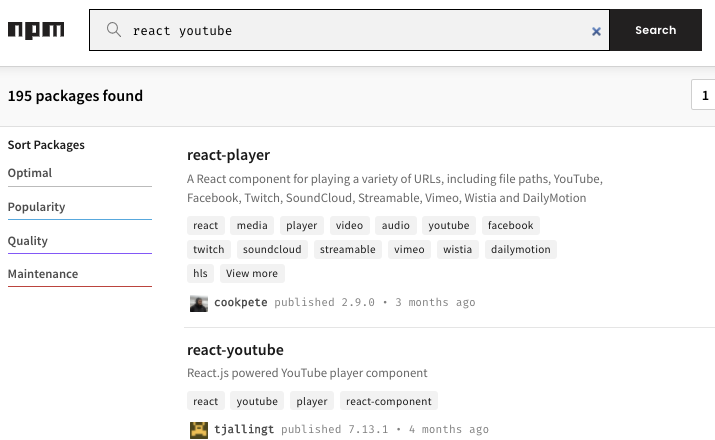Viewport: 715px width, 440px height.
Task: Select the streamable keyword tag
Action: point(348,249)
